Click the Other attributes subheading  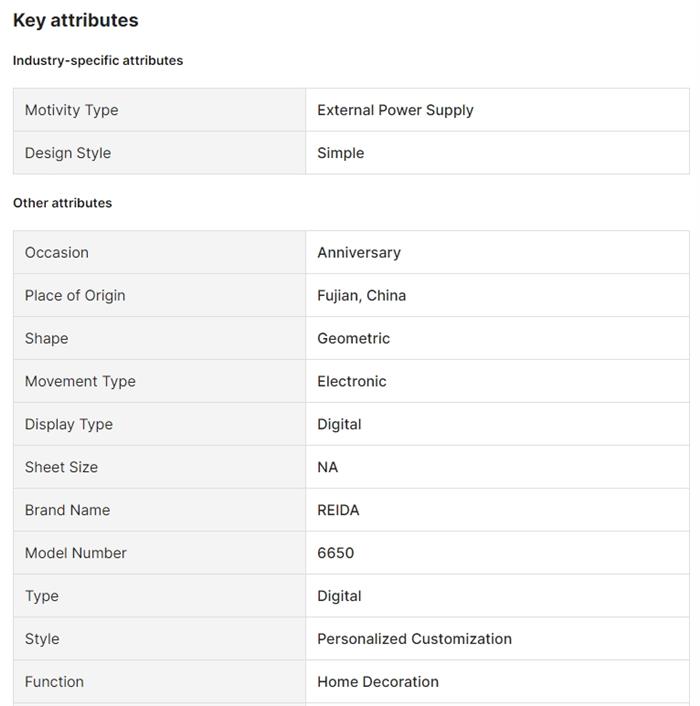tap(62, 203)
